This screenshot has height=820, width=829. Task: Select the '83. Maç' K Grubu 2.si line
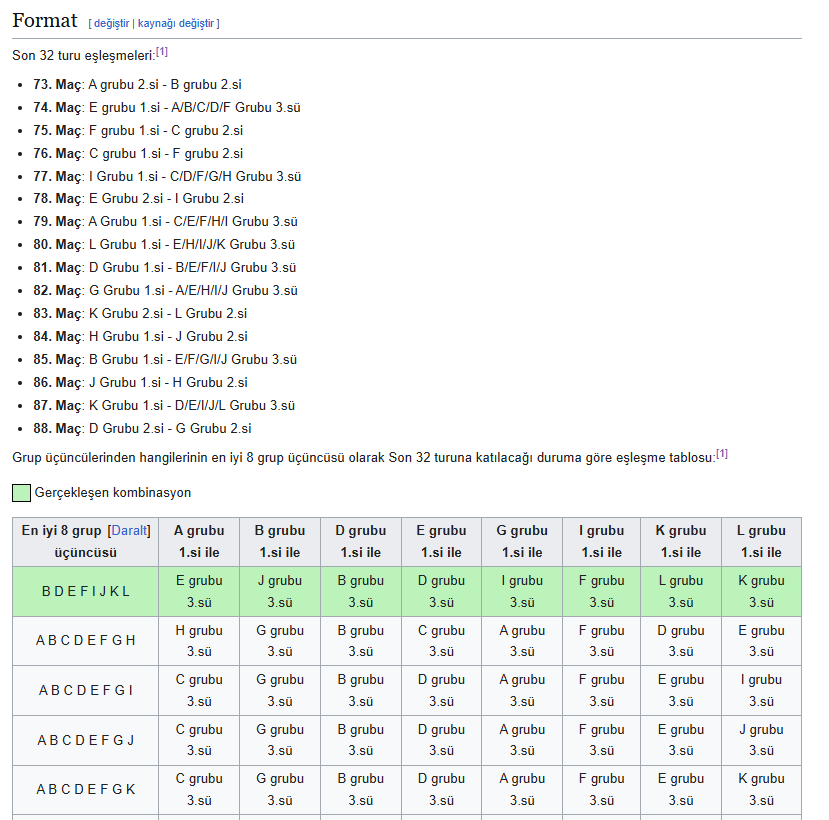(x=140, y=314)
